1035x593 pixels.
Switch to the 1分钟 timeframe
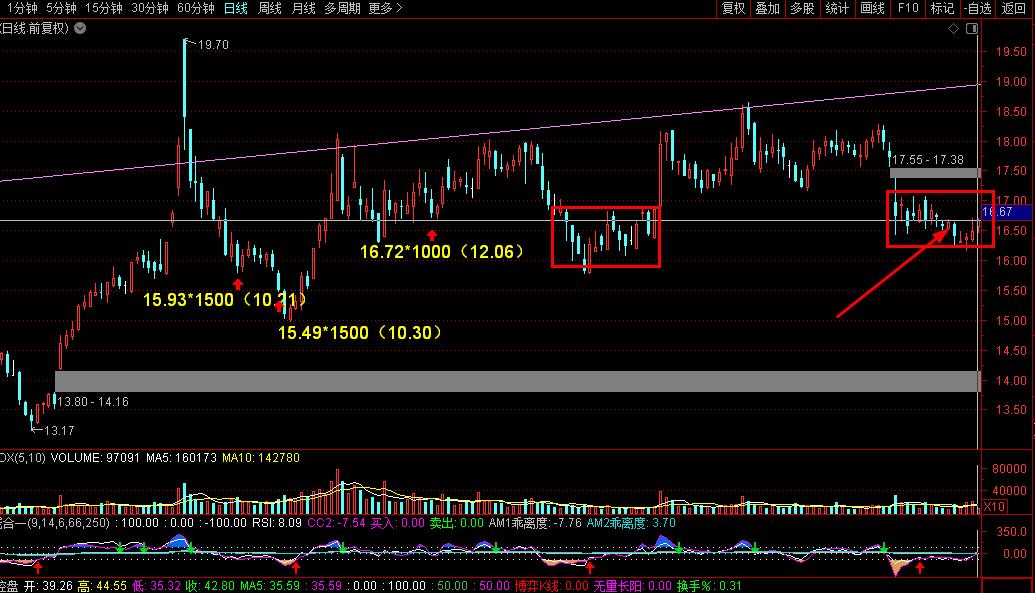tap(22, 9)
